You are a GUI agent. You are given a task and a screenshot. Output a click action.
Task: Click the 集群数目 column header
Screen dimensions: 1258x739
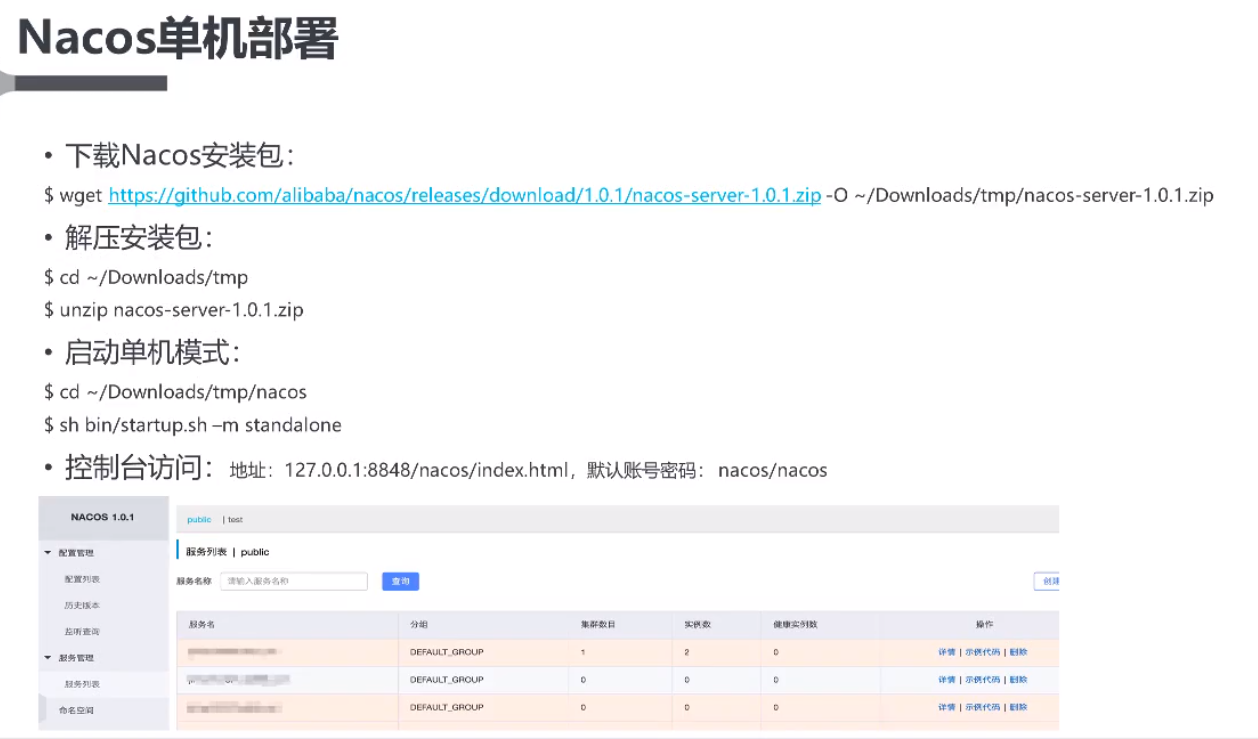pos(597,624)
